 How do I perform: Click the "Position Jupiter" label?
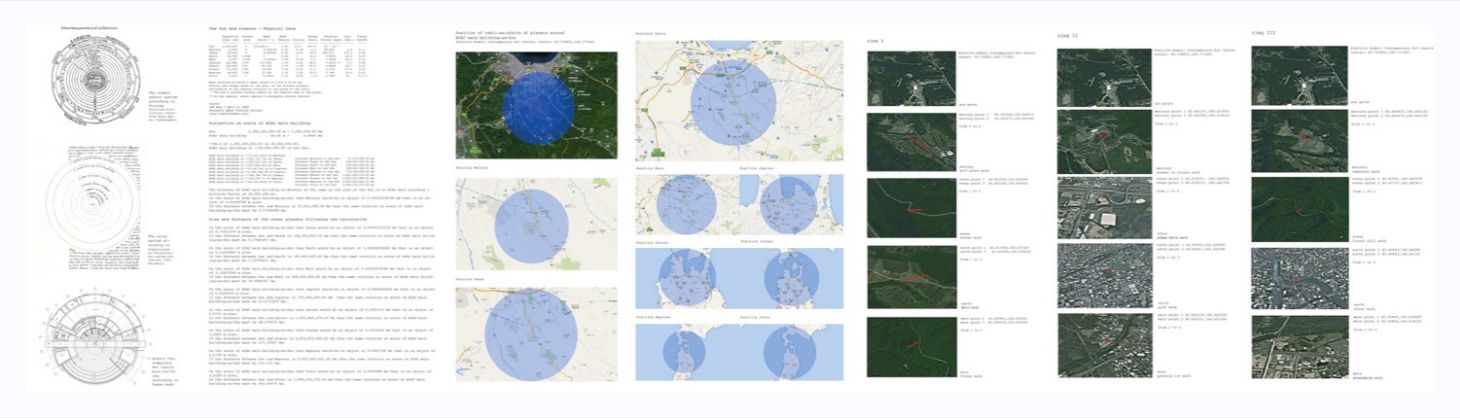(756, 170)
